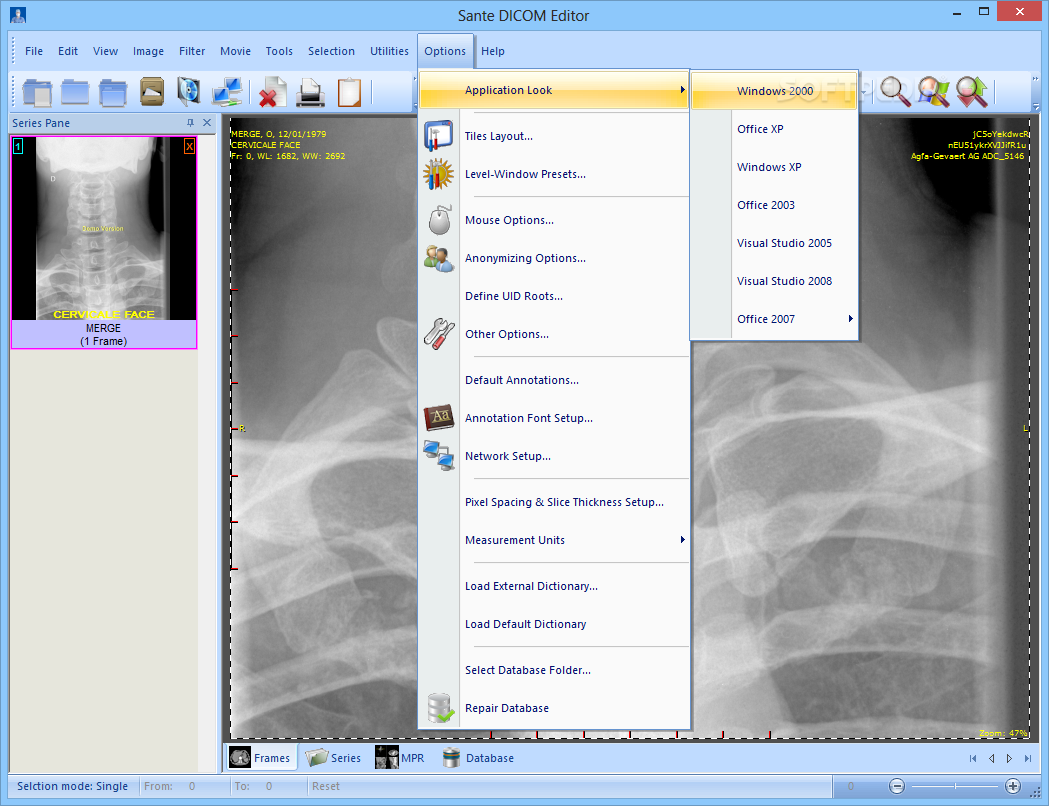1049x806 pixels.
Task: Open the Tools menu
Action: [279, 51]
